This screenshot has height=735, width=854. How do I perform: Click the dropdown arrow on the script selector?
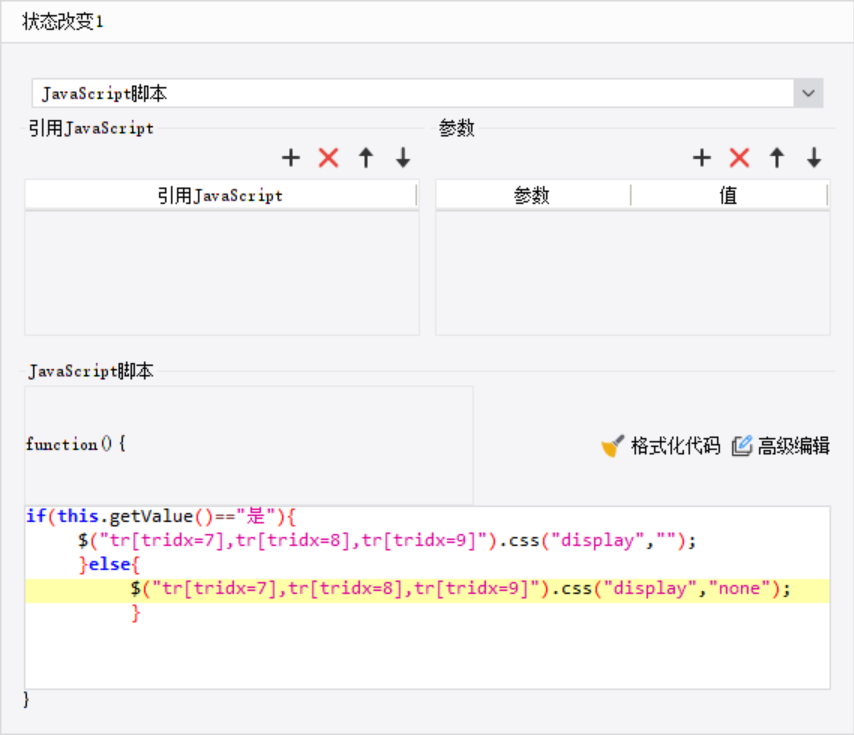[x=808, y=92]
